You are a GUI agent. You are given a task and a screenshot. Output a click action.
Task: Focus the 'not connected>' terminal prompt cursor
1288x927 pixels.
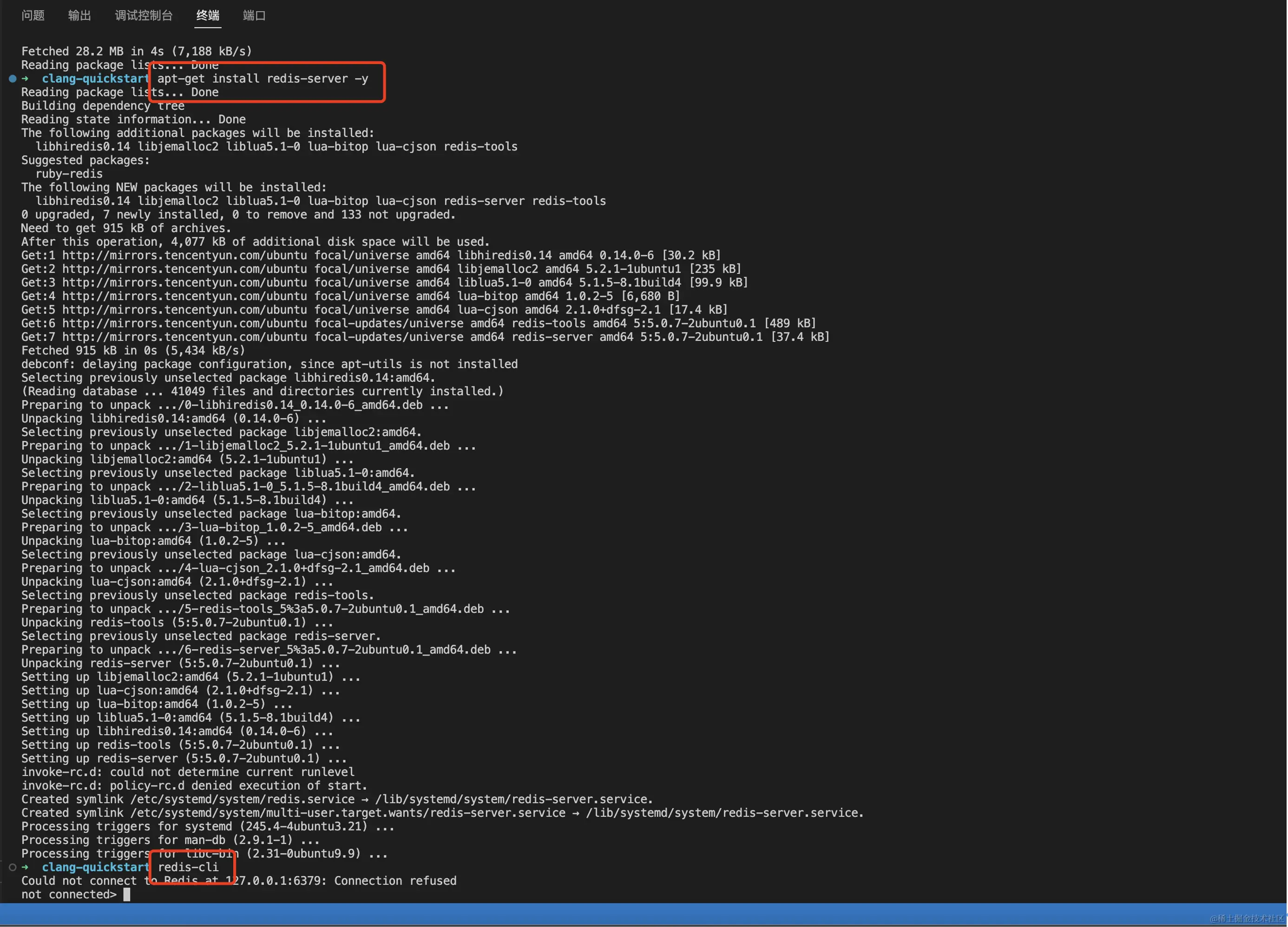tap(127, 894)
